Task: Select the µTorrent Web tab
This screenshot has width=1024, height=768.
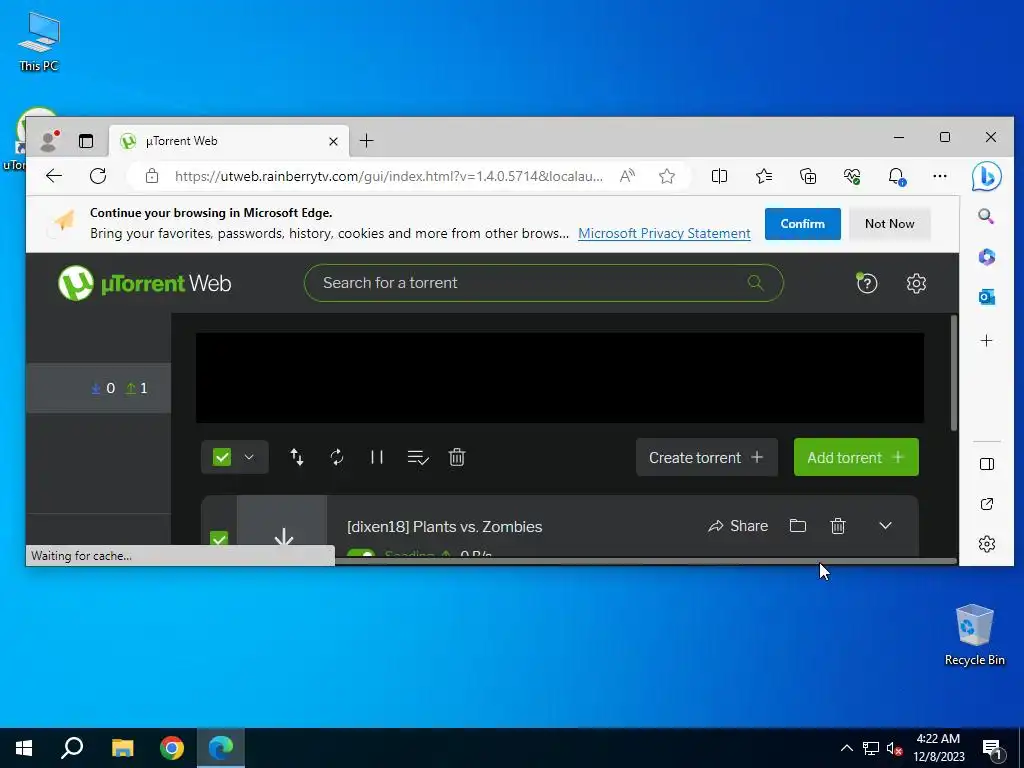Action: click(229, 140)
